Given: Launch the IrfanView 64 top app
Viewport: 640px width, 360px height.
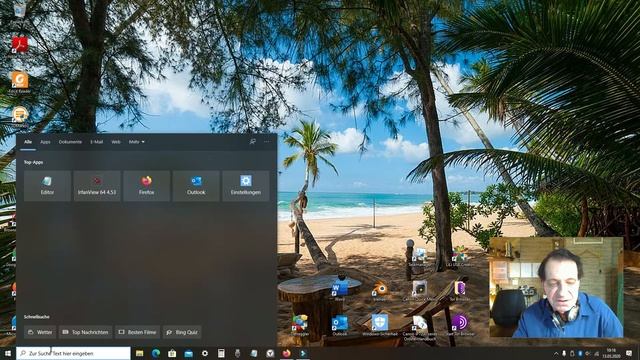Looking at the screenshot, I should point(97,186).
